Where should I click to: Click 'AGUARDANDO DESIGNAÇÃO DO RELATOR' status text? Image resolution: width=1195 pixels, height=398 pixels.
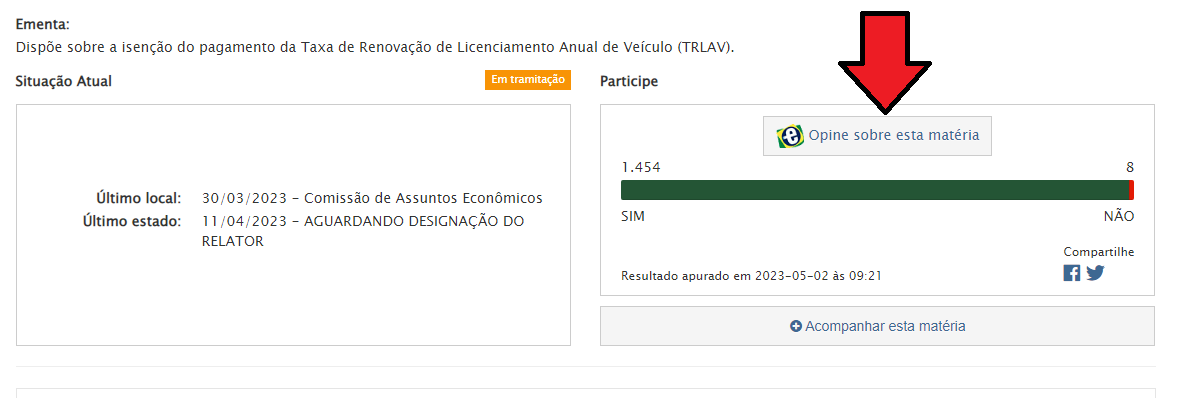click(363, 231)
